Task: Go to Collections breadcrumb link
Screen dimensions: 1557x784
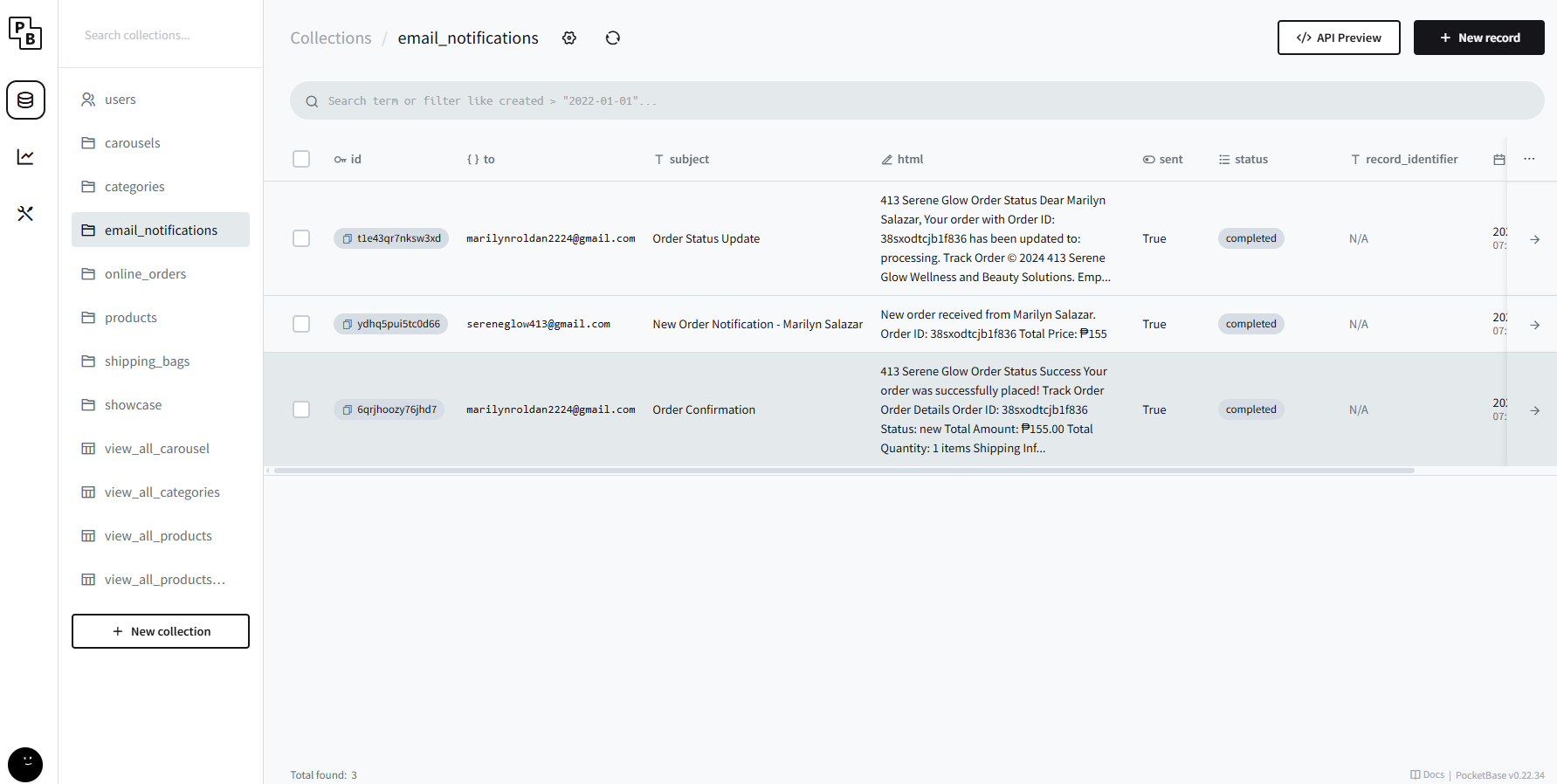Action: (331, 38)
